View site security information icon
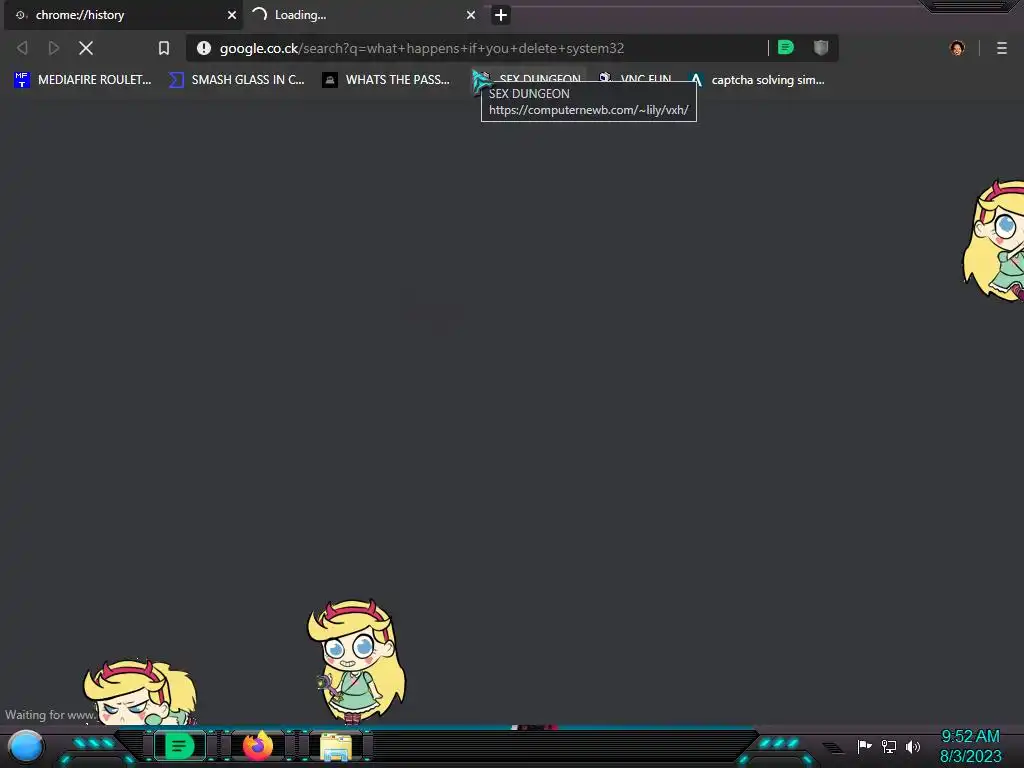Image resolution: width=1024 pixels, height=768 pixels. tap(204, 48)
